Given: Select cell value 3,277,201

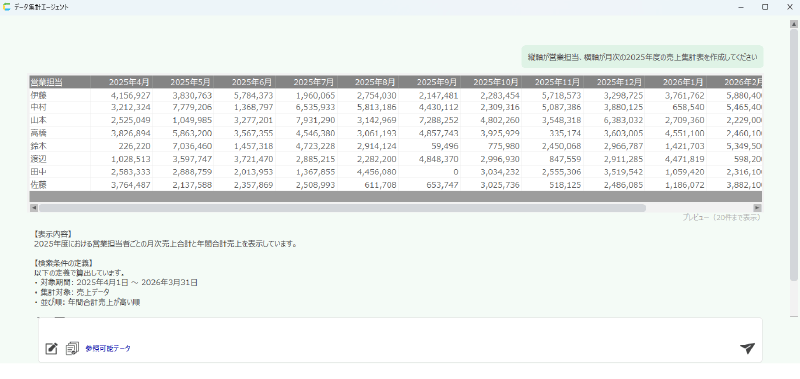Looking at the screenshot, I should pos(254,120).
